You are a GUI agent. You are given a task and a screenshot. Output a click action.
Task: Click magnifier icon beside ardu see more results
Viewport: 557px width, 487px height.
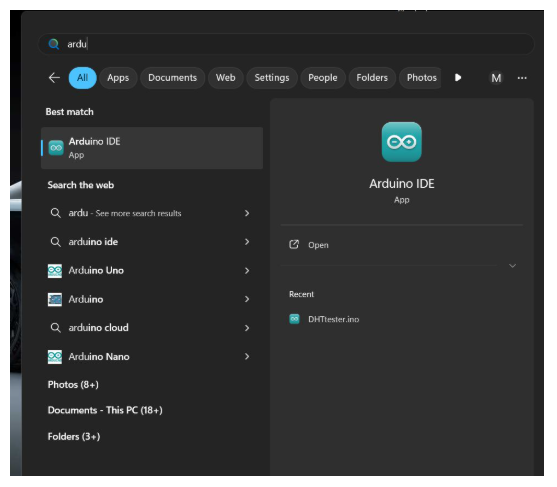(x=55, y=213)
